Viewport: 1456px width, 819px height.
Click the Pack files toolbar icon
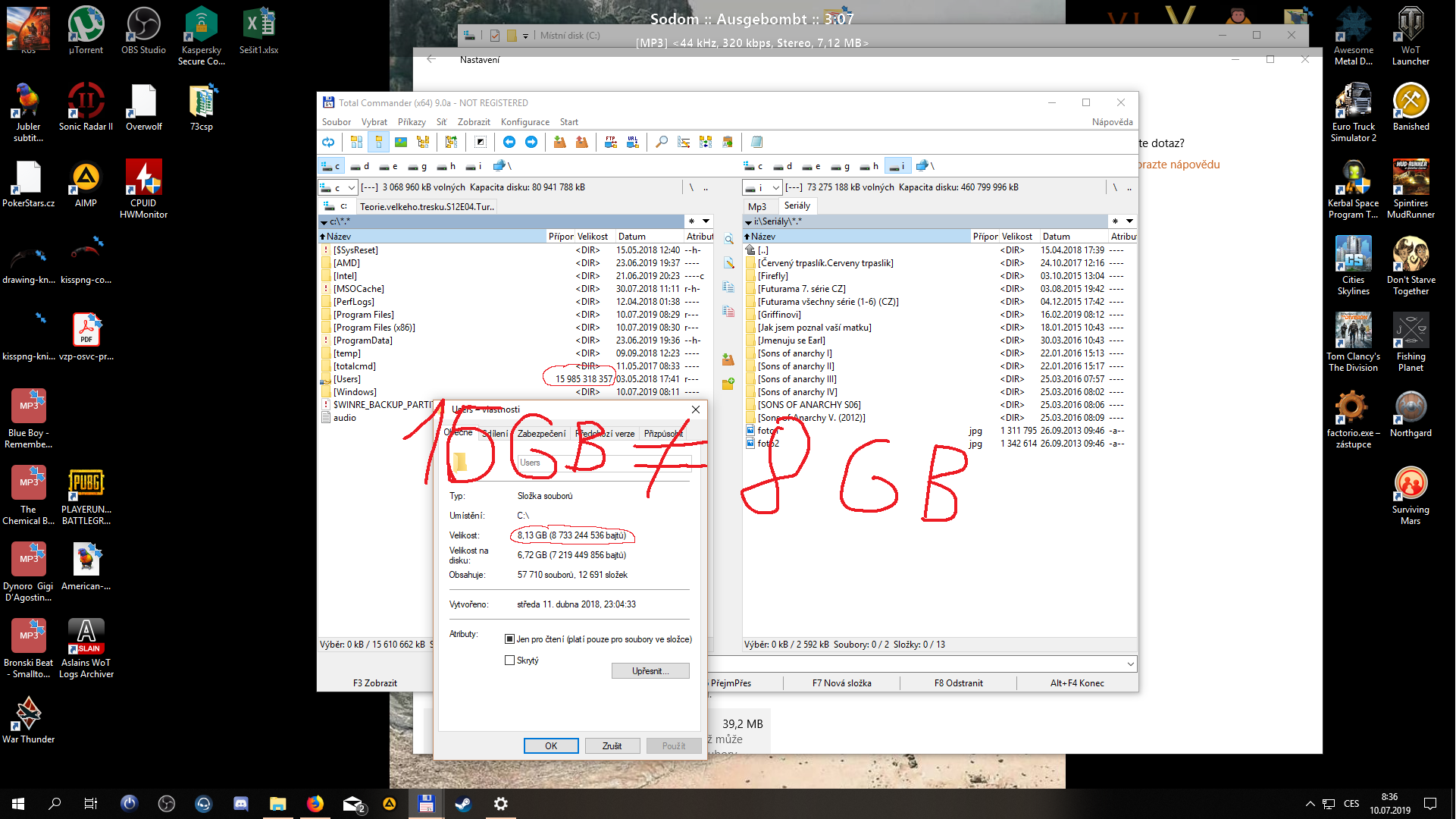[559, 142]
